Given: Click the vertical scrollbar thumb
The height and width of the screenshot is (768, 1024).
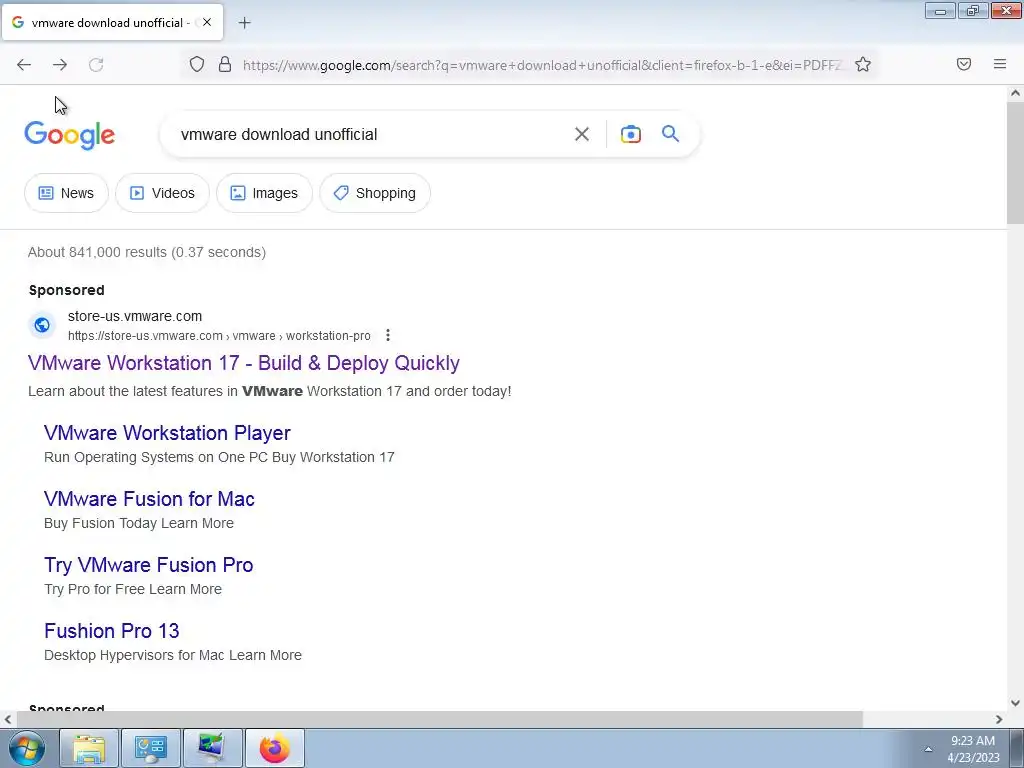Looking at the screenshot, I should coord(1015,162).
